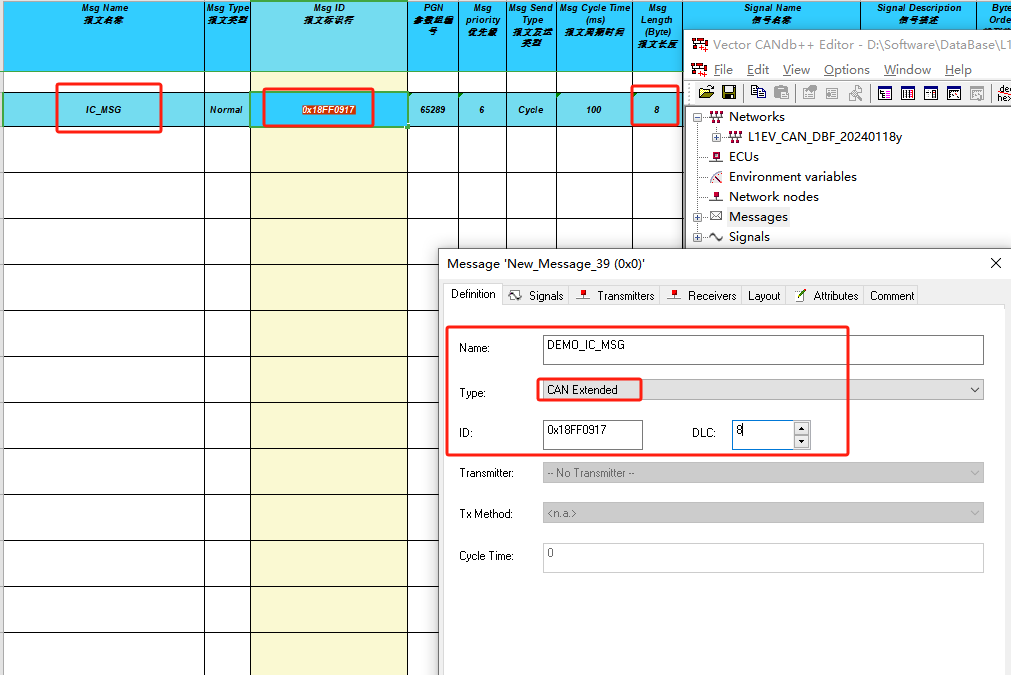Close the New_Message_39 dialog with the X
Screen dimensions: 1011x675
(x=996, y=263)
